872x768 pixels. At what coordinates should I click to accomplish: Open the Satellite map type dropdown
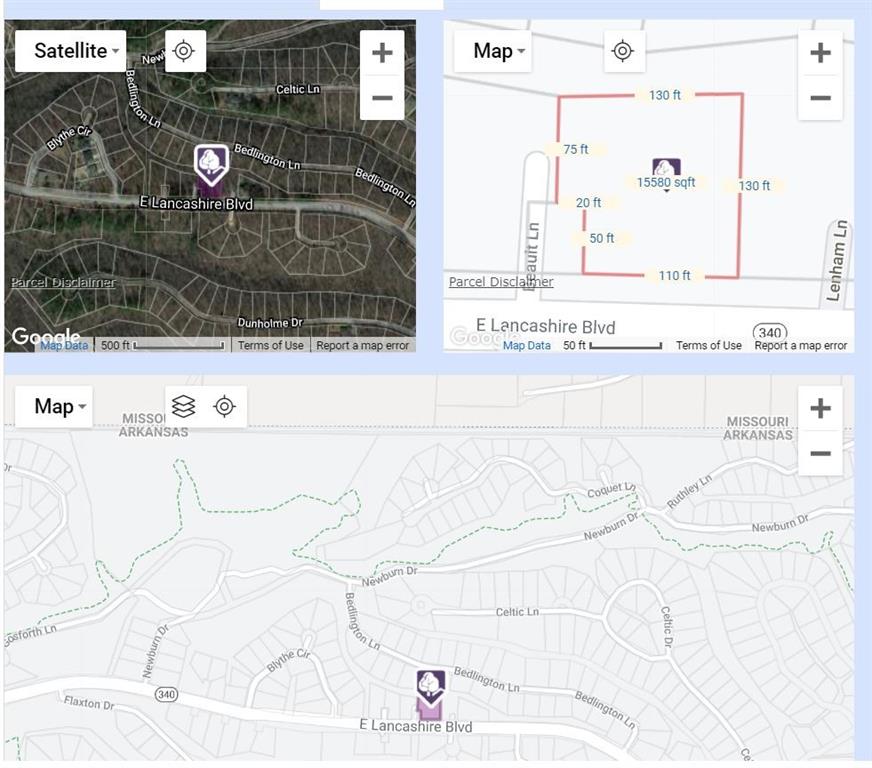(x=71, y=51)
